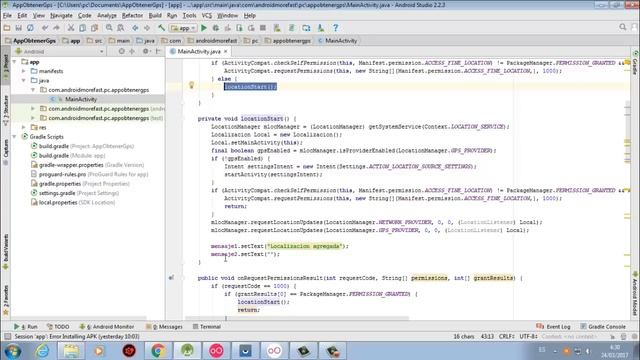Click the green Run app button
Image resolution: width=640 pixels, height=360 pixels.
pos(204,28)
